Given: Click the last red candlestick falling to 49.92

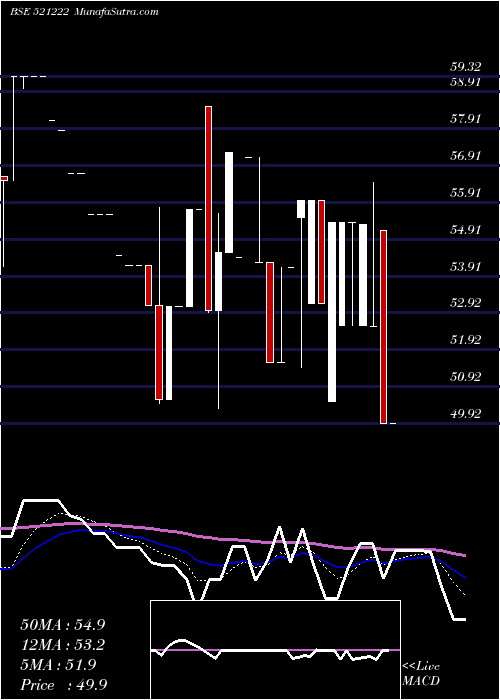Looking at the screenshot, I should 383,327.
